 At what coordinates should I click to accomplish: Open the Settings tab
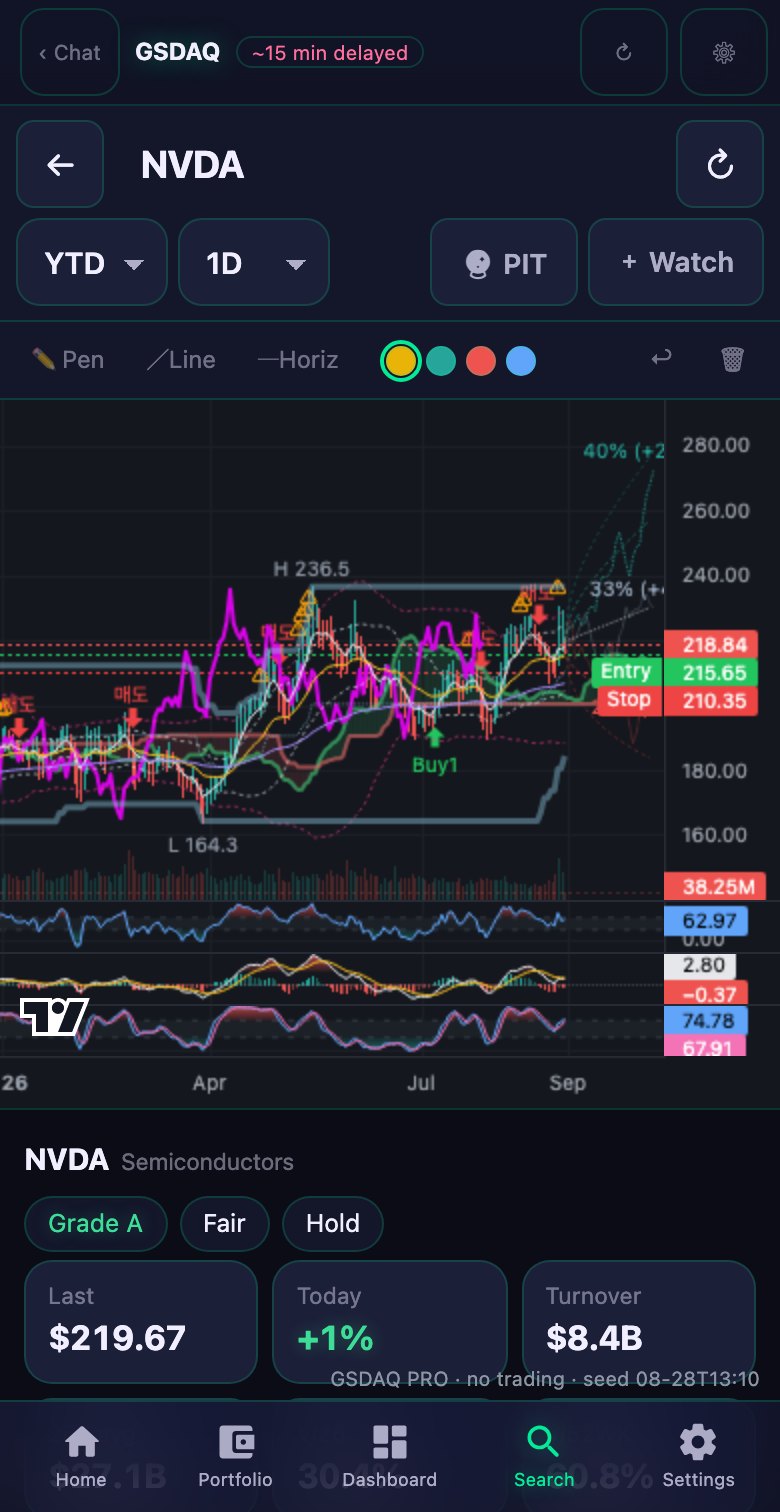pyautogui.click(x=698, y=1457)
